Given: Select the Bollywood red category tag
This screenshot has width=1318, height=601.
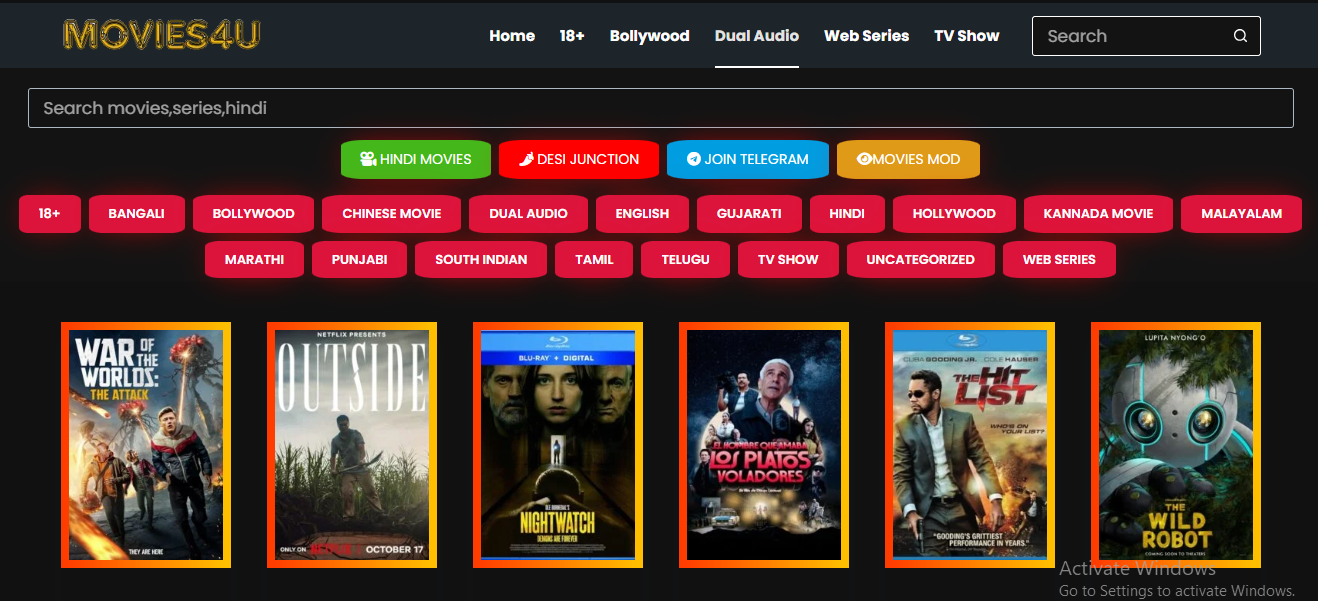Looking at the screenshot, I should 254,213.
